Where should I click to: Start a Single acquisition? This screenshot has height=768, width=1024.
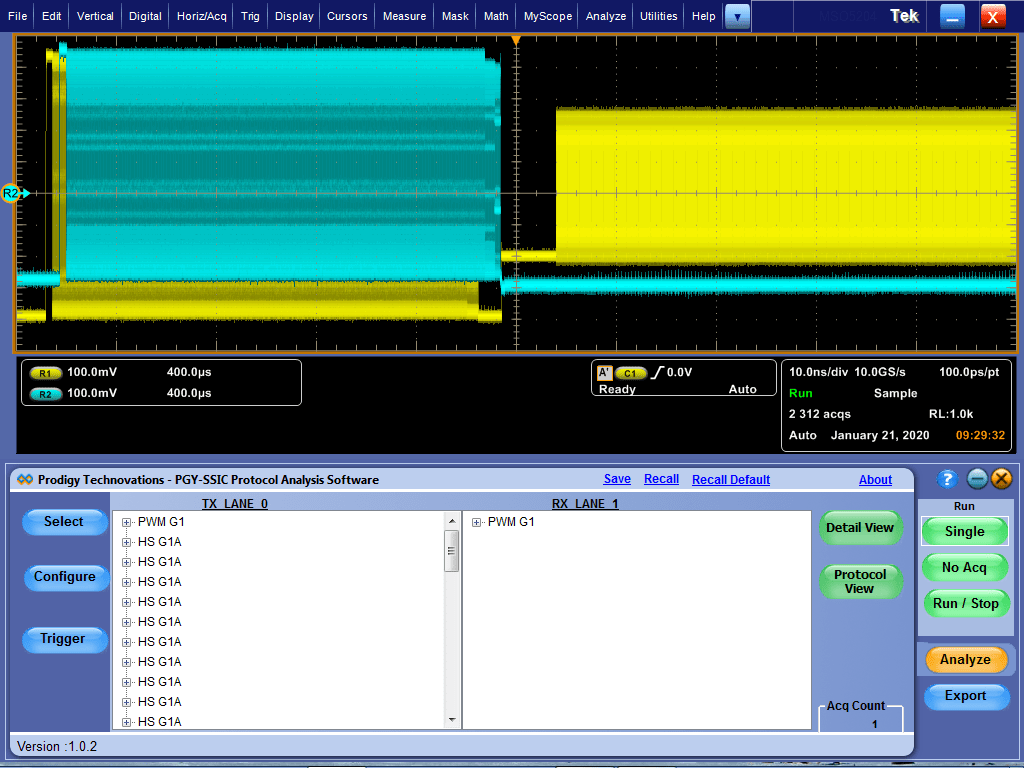click(x=964, y=531)
